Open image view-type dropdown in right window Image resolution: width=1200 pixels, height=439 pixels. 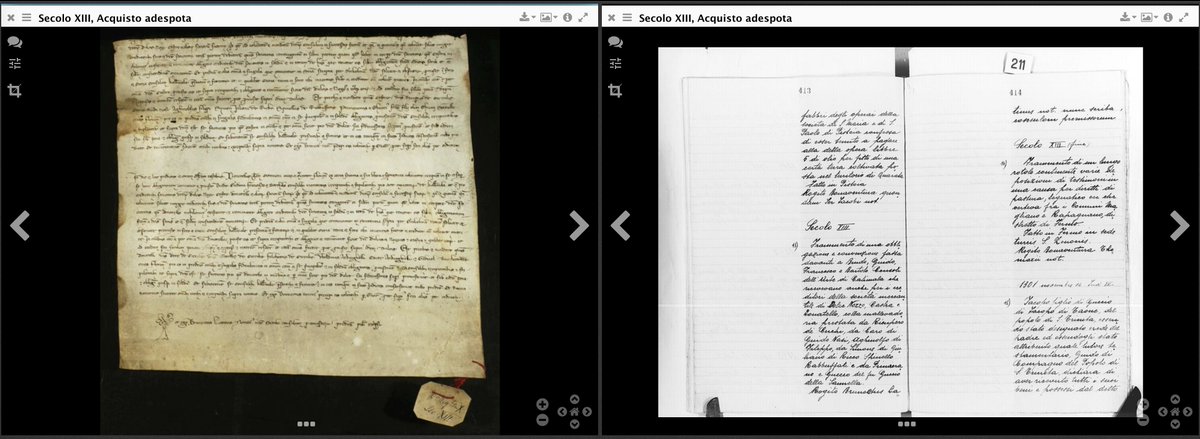1148,17
